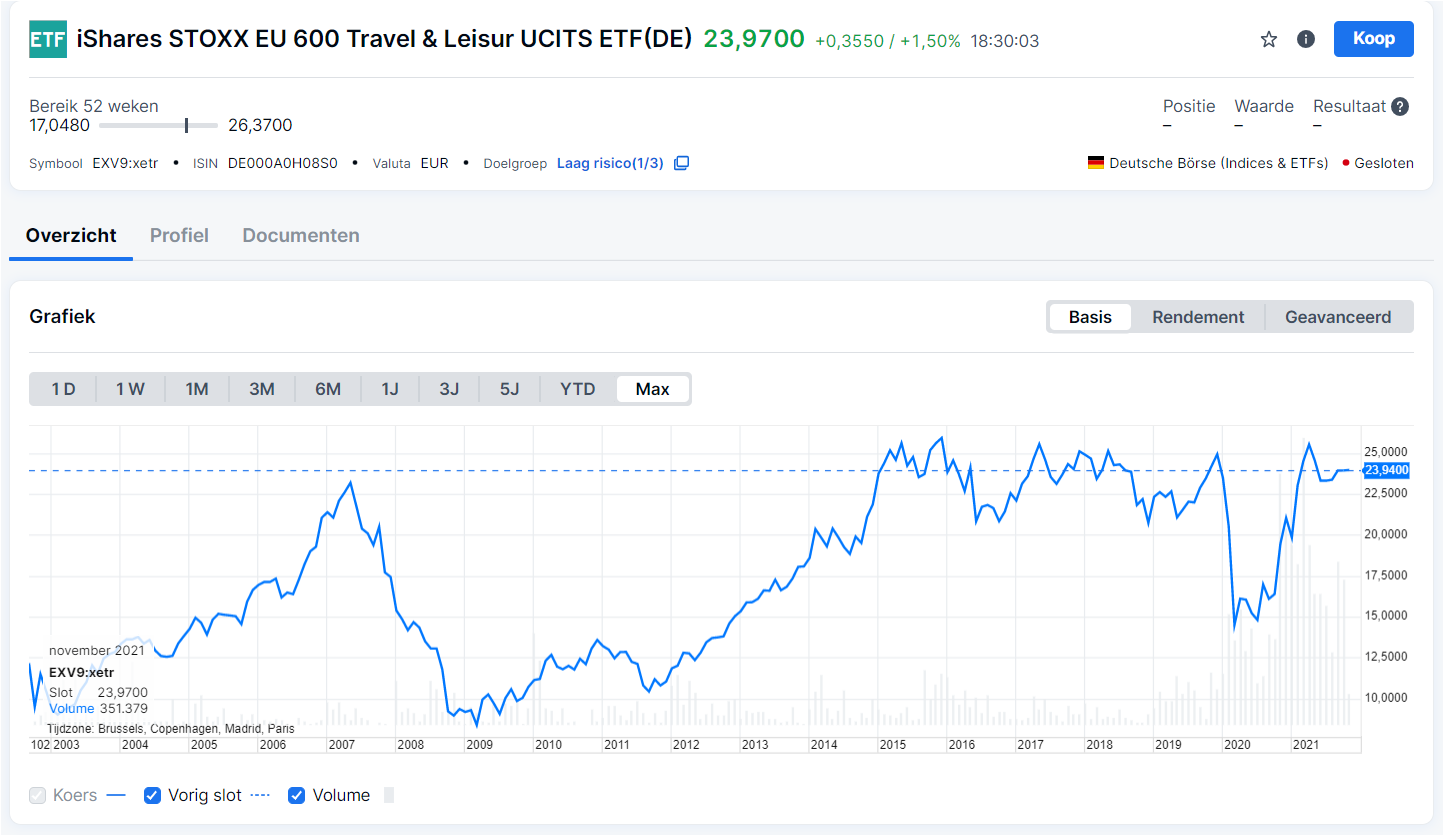
Task: Select the Rendement chart mode
Action: click(x=1198, y=317)
